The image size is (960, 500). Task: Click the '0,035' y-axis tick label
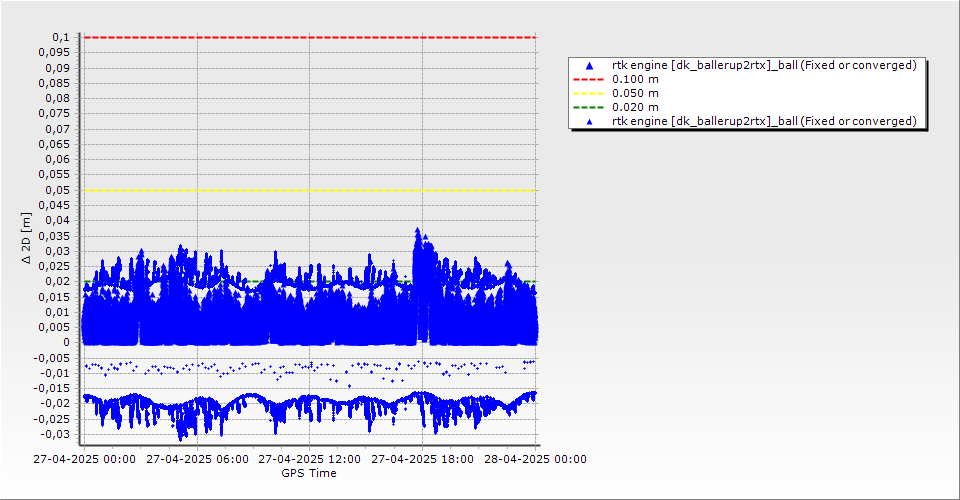[54, 236]
